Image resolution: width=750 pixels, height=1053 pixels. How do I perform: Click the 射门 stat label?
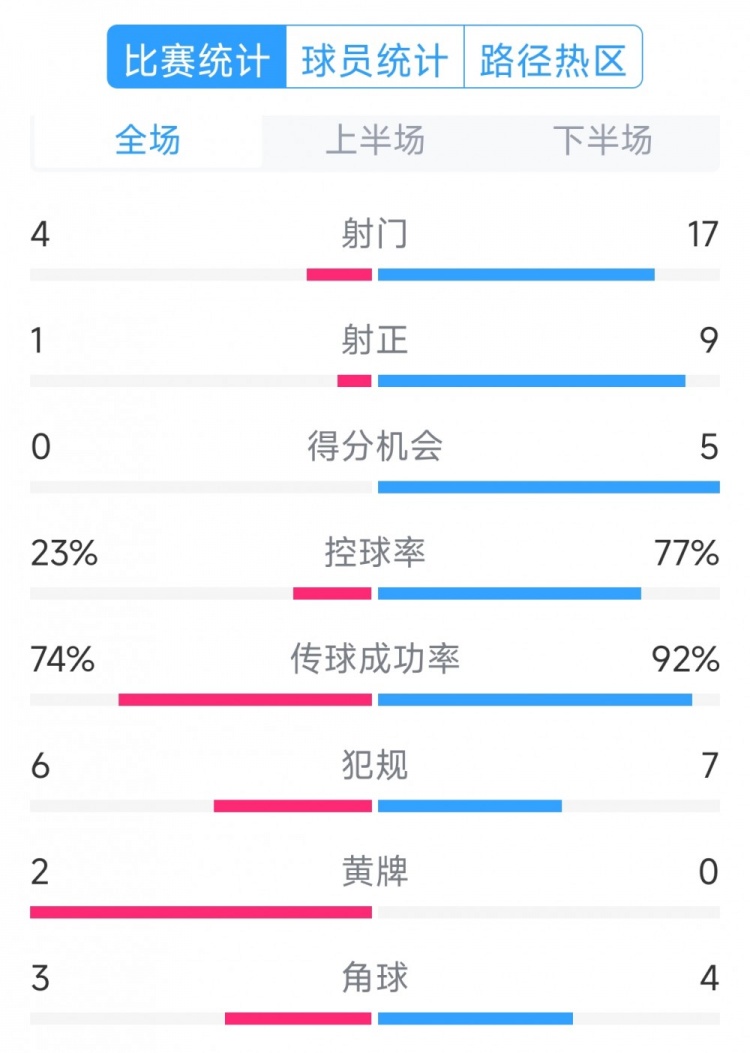click(x=375, y=236)
